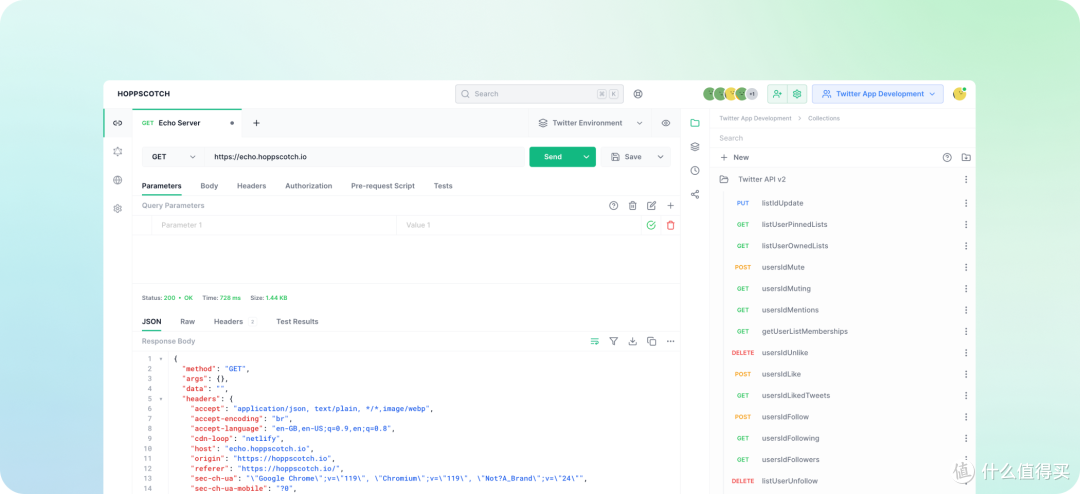The width and height of the screenshot is (1080, 494).
Task: Switch to the Authorization tab
Action: click(309, 186)
